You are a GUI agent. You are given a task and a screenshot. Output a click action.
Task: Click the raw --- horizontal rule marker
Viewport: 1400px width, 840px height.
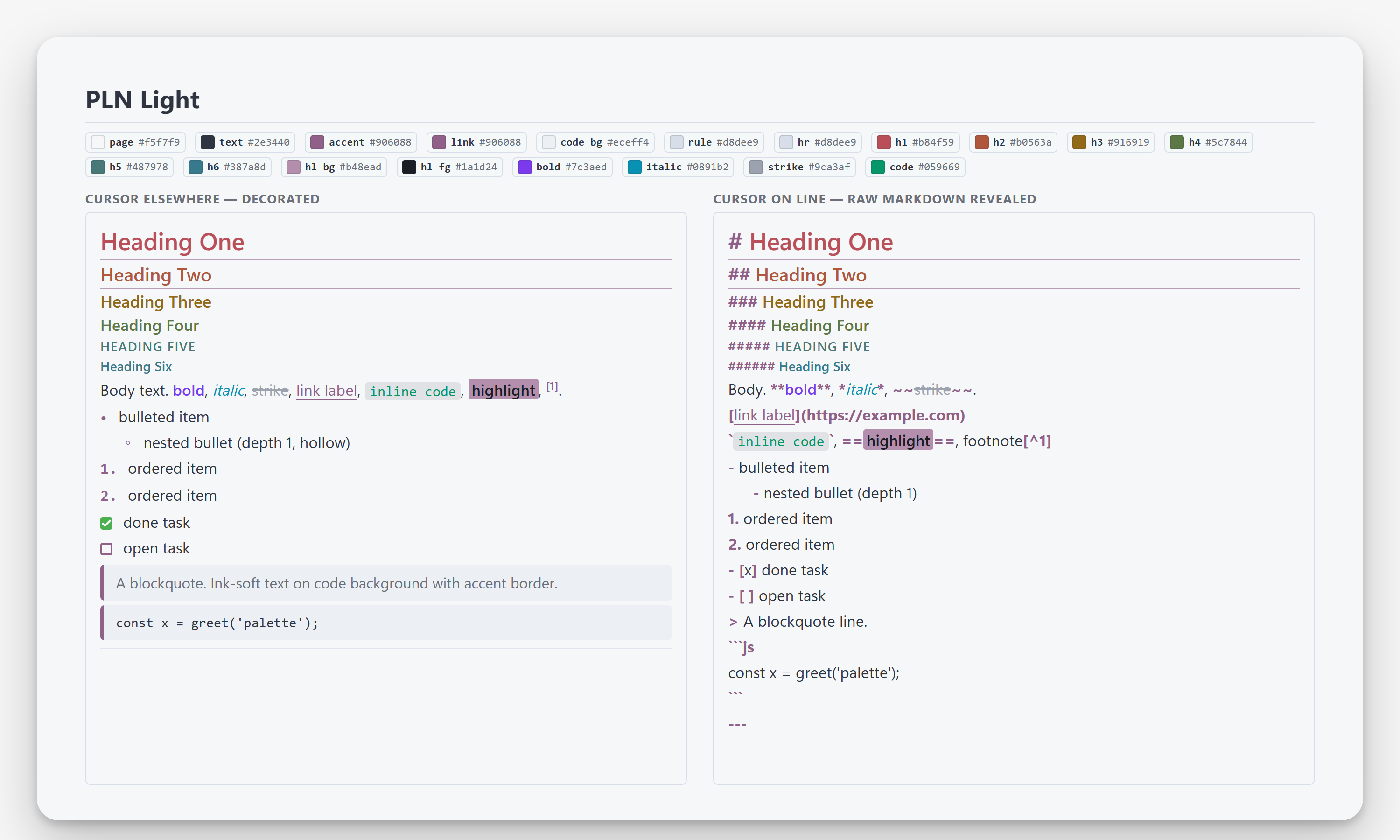tap(737, 725)
